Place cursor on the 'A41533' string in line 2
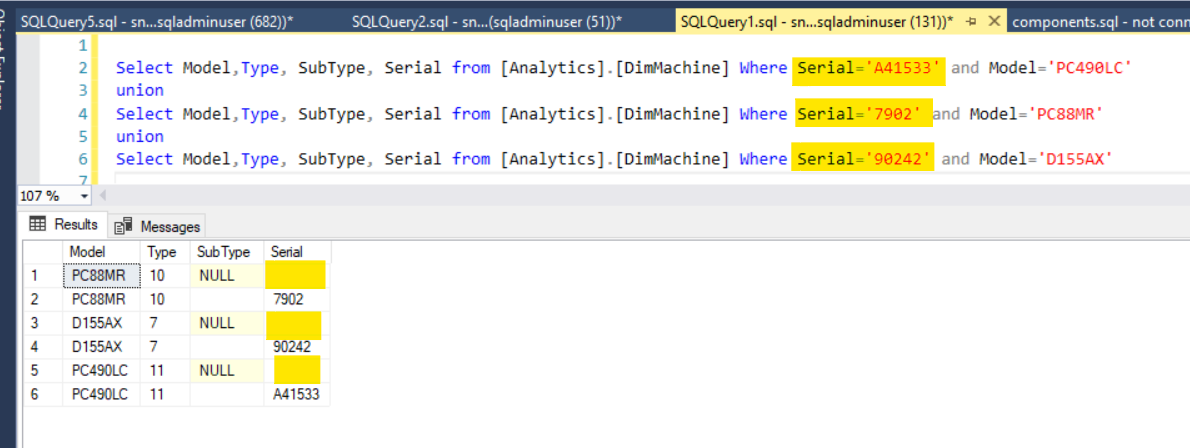 click(x=905, y=68)
